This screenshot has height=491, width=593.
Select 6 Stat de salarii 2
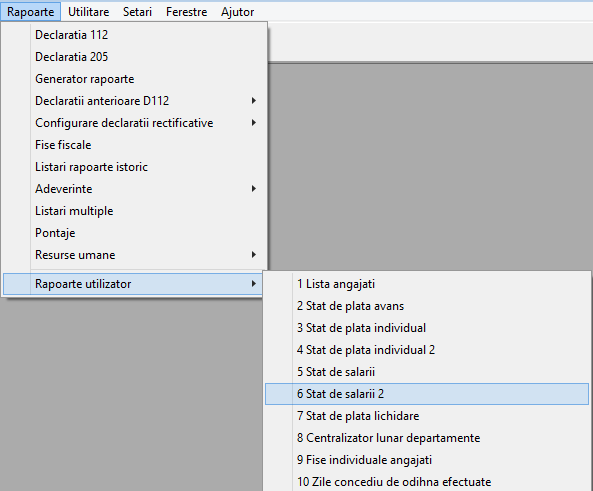tap(427, 394)
